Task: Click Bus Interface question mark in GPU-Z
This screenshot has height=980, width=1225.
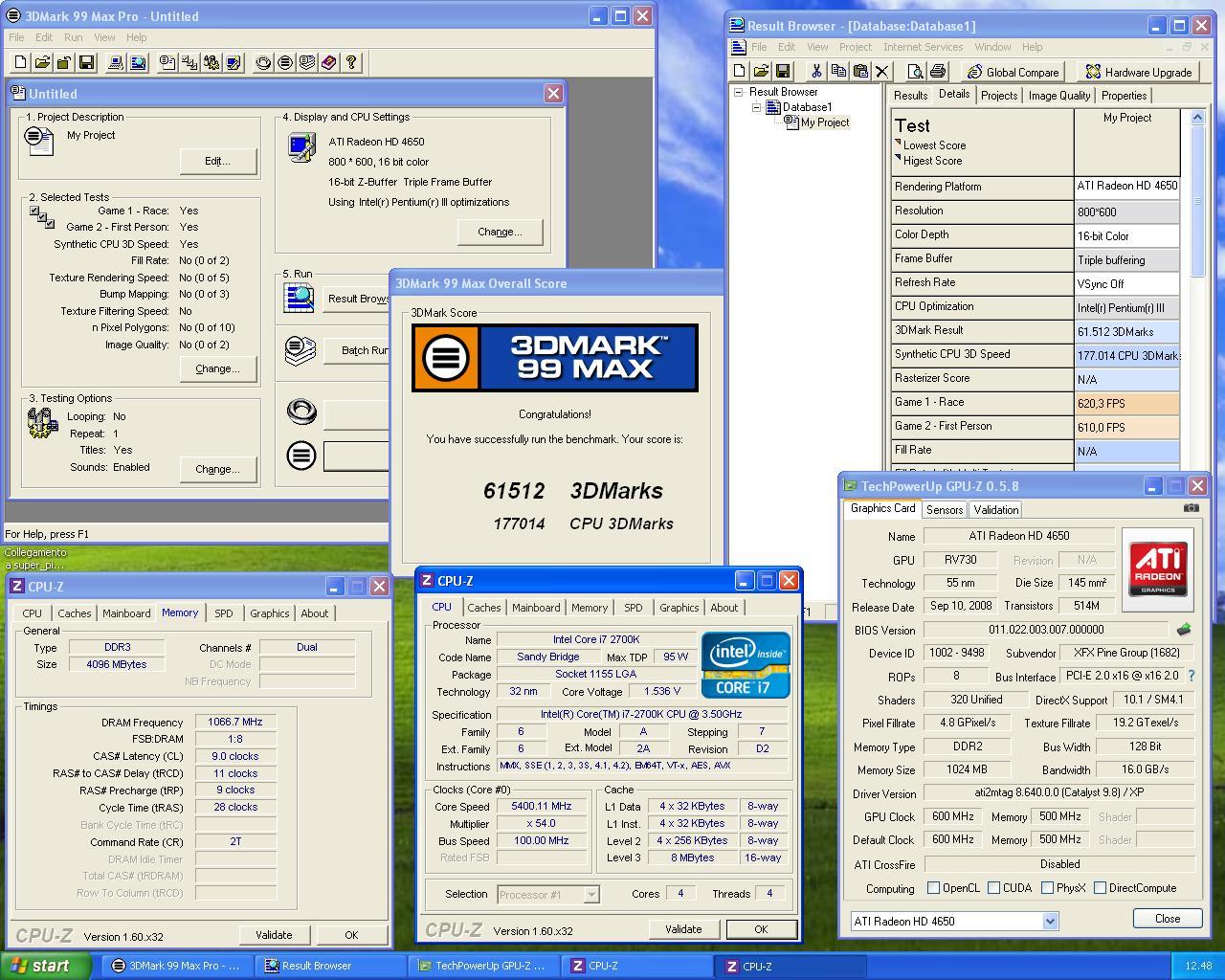Action: pyautogui.click(x=1192, y=676)
